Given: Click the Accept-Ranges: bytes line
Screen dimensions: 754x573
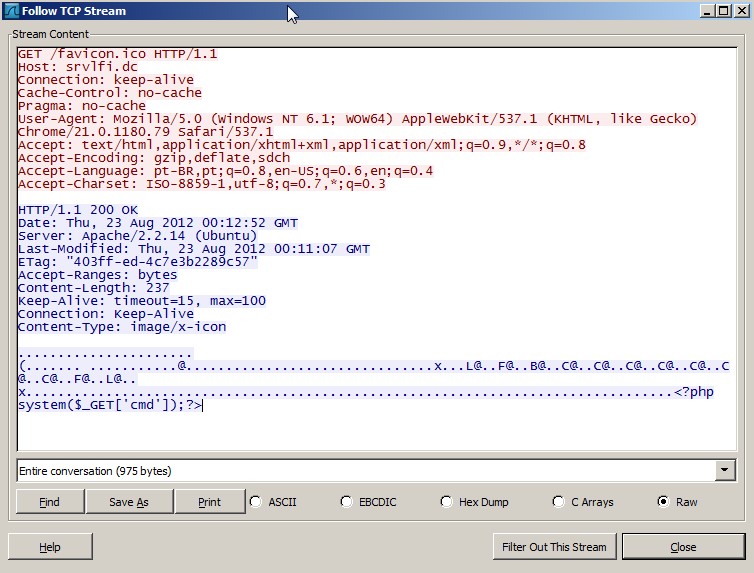Looking at the screenshot, I should coord(98,275).
